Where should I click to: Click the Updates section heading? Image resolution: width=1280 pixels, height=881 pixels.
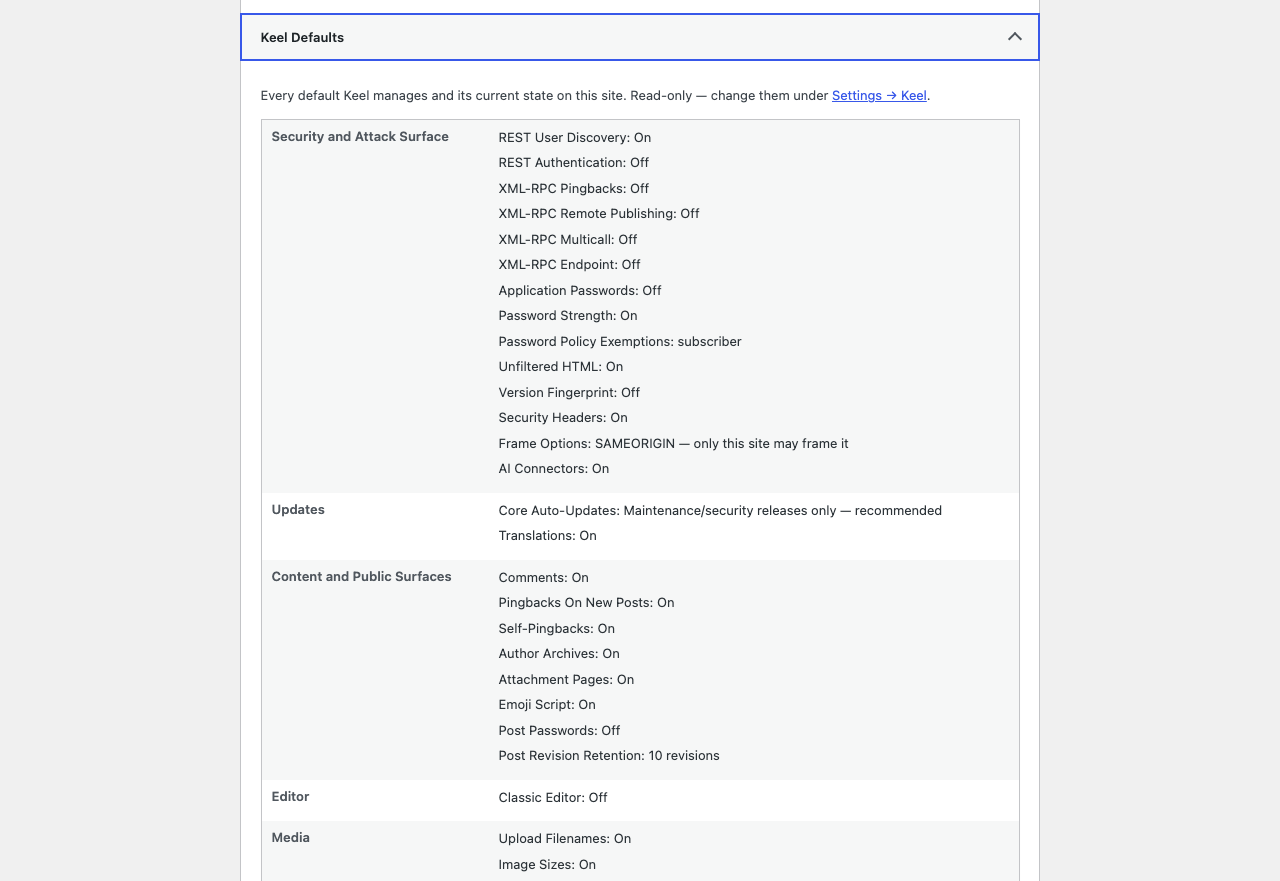298,510
